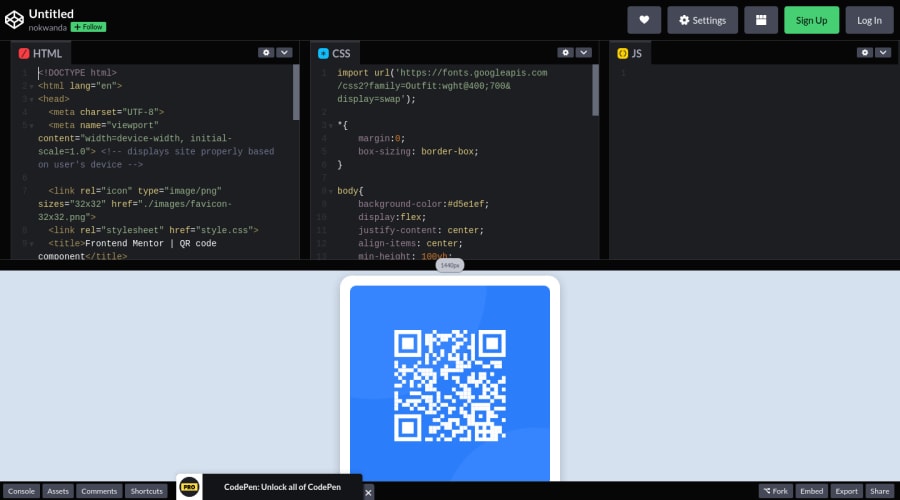
Task: Collapse the head tag fold arrow
Action: coord(32,99)
